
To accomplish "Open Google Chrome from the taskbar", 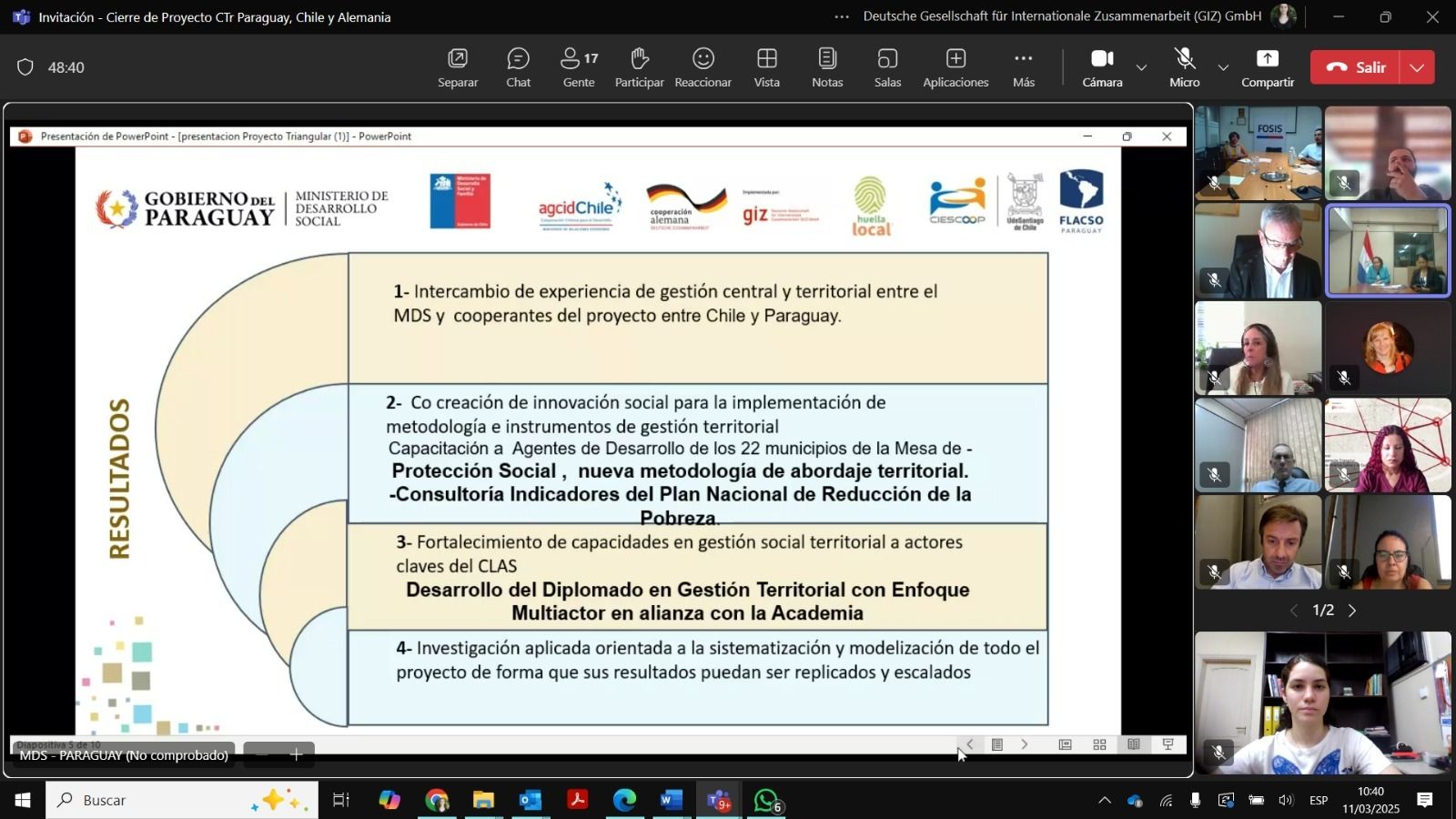I will pyautogui.click(x=437, y=800).
